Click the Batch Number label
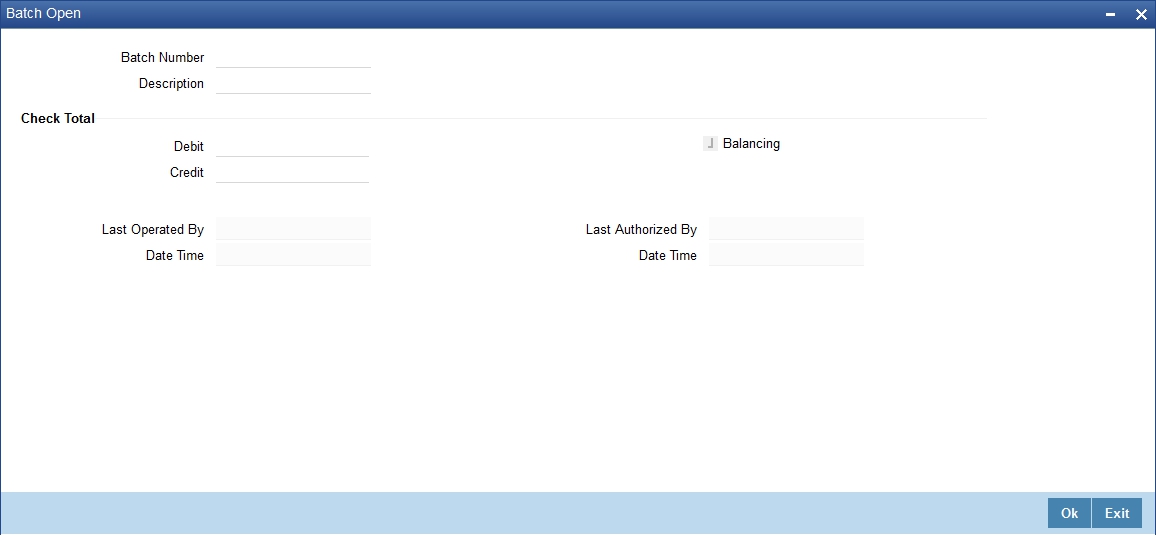Image resolution: width=1156 pixels, height=541 pixels. [x=162, y=57]
